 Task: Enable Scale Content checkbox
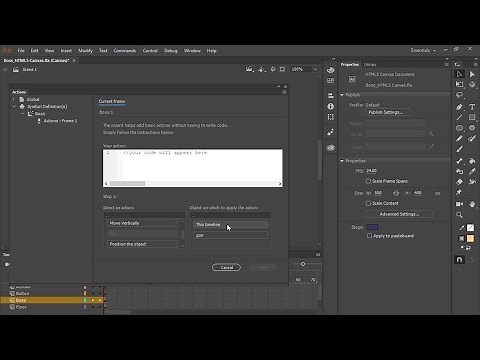tap(368, 203)
